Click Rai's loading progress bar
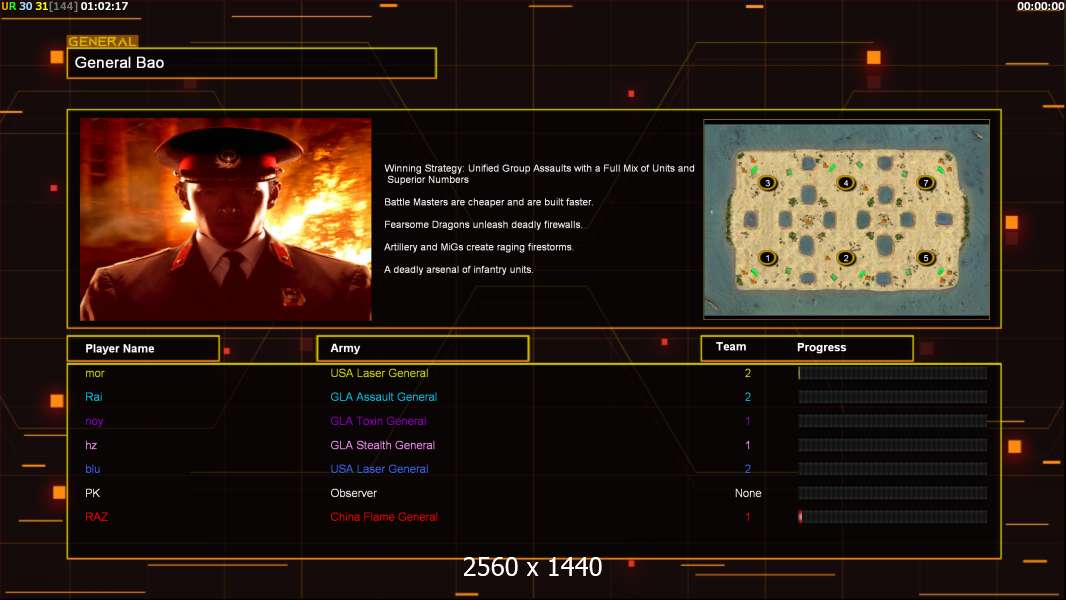This screenshot has width=1066, height=600. [893, 397]
